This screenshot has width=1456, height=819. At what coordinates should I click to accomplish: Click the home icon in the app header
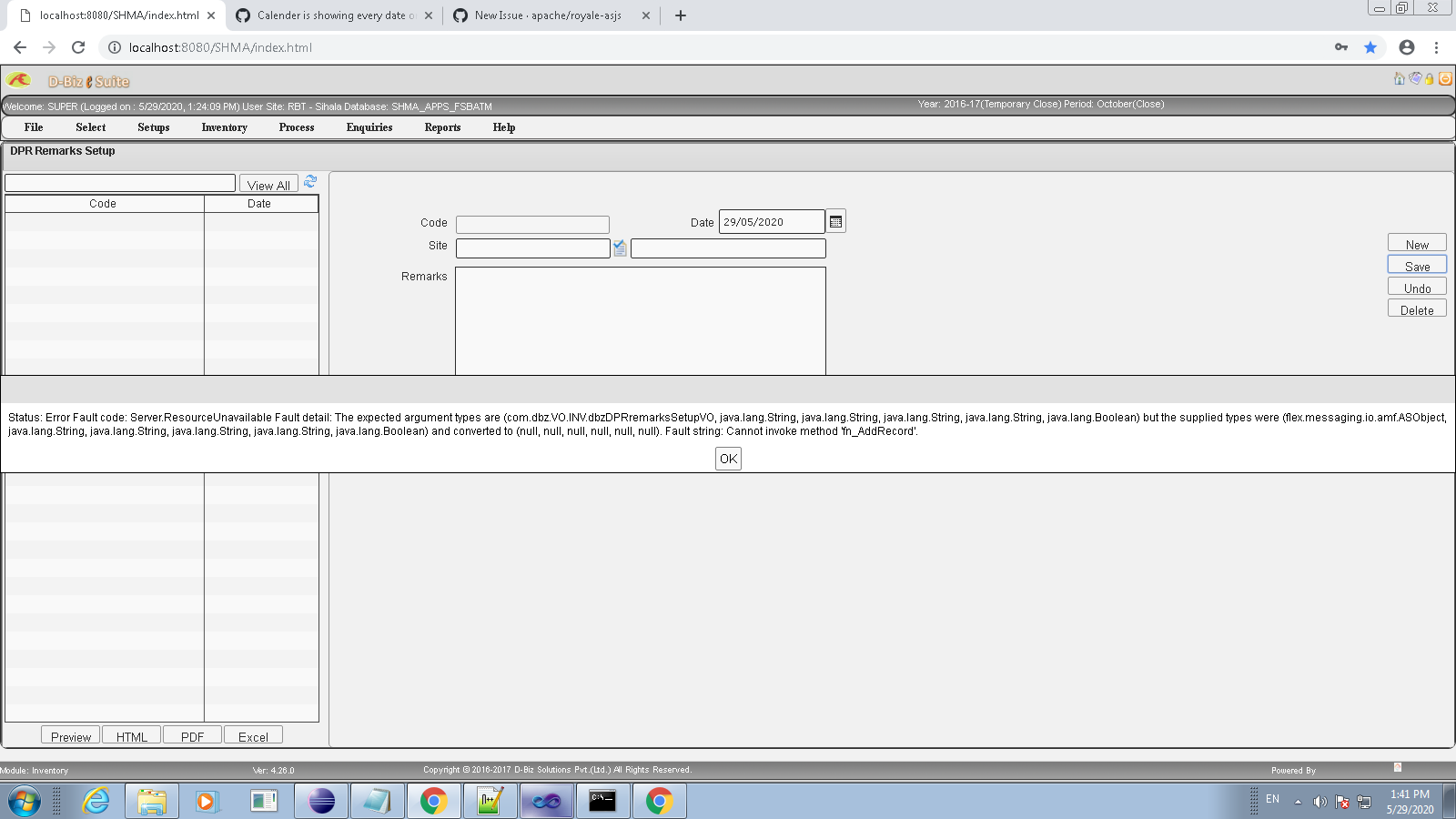click(1400, 79)
